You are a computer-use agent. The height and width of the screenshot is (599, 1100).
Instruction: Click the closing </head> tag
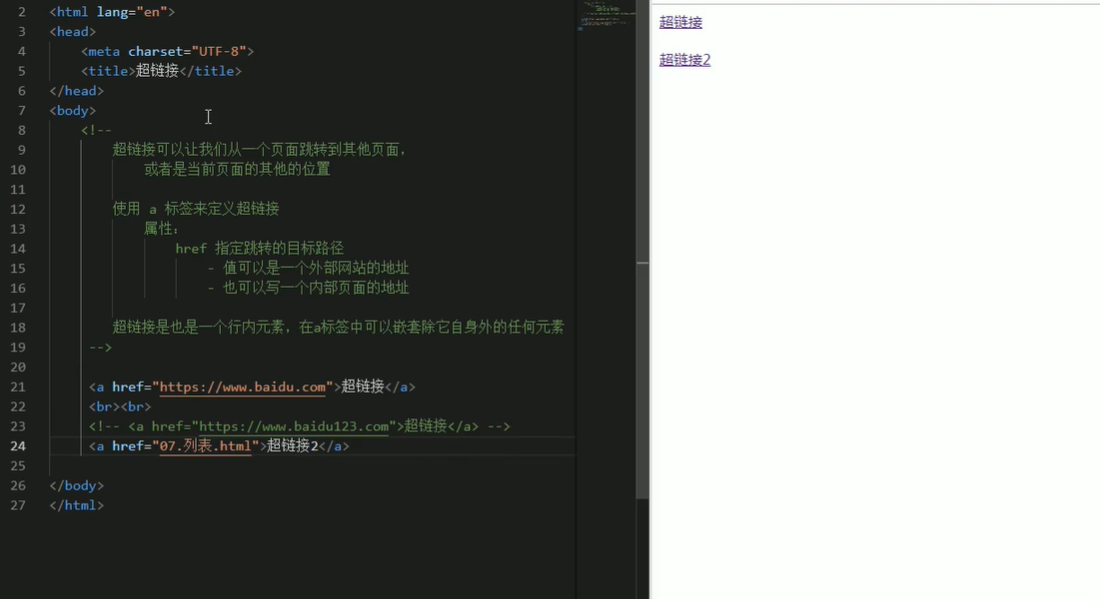pos(76,91)
